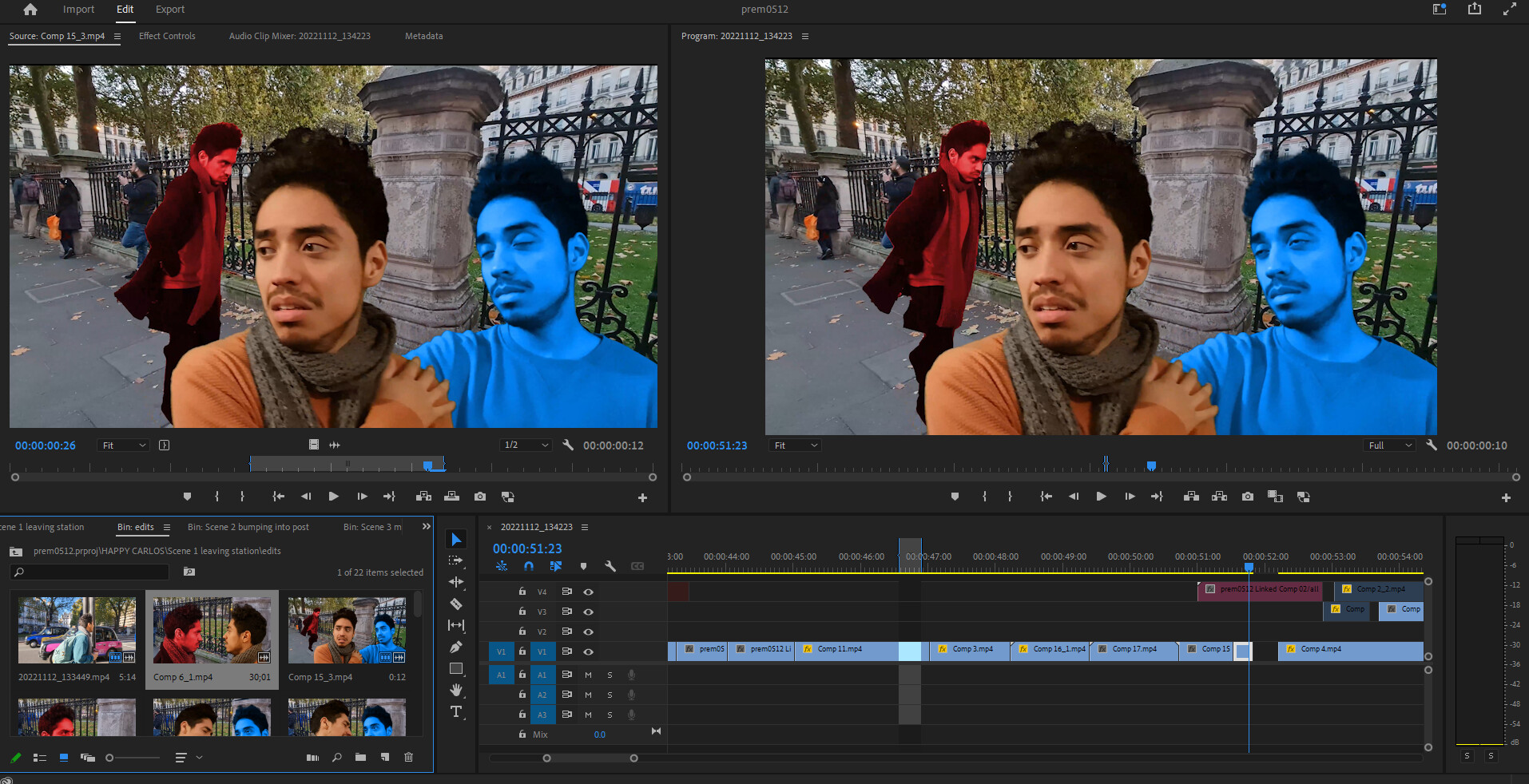
Task: Open Program monitor Fit zoom dropdown
Action: point(796,445)
